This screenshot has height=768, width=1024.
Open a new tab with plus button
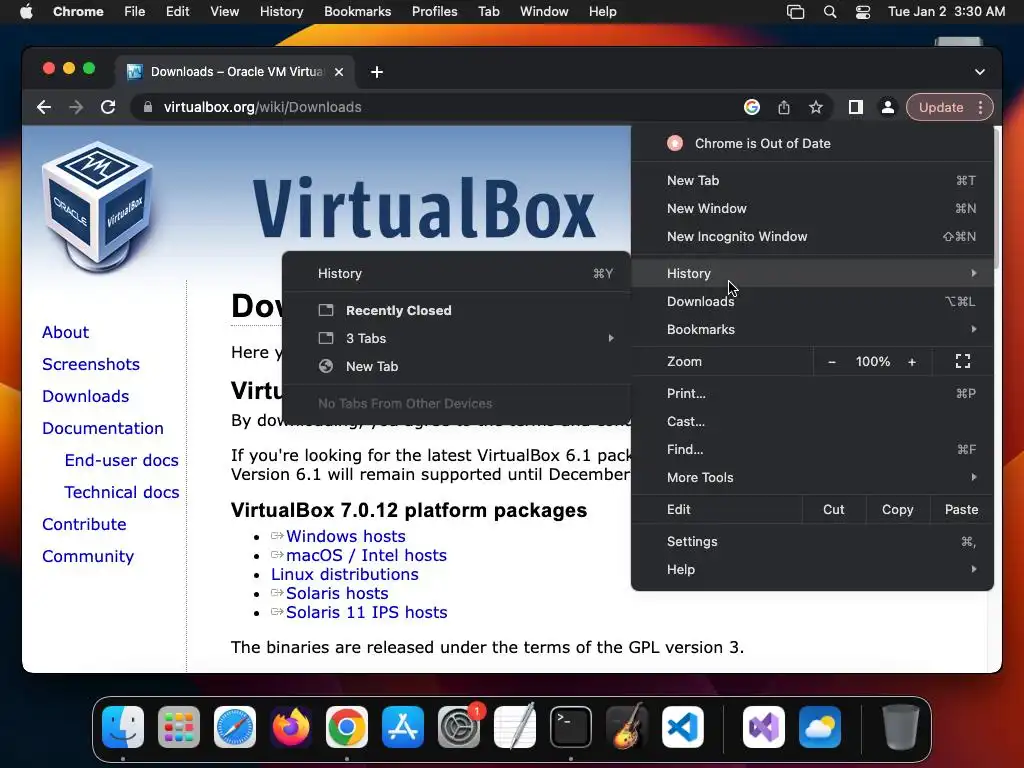click(377, 72)
